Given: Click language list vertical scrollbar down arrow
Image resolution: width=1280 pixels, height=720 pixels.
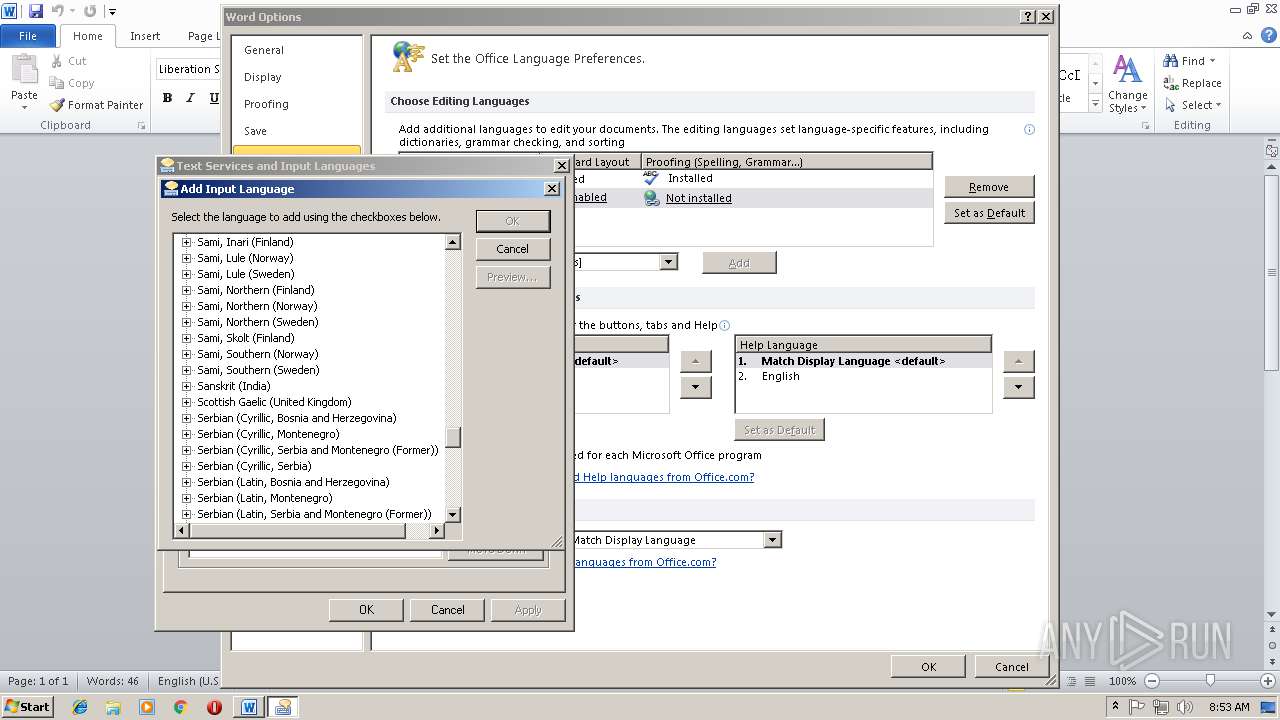Looking at the screenshot, I should tap(453, 514).
